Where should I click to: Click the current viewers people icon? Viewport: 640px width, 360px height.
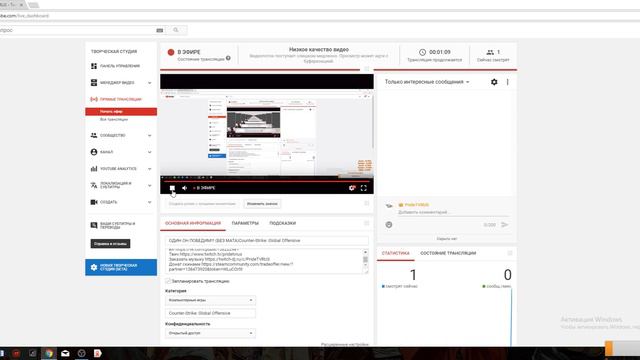(x=490, y=52)
